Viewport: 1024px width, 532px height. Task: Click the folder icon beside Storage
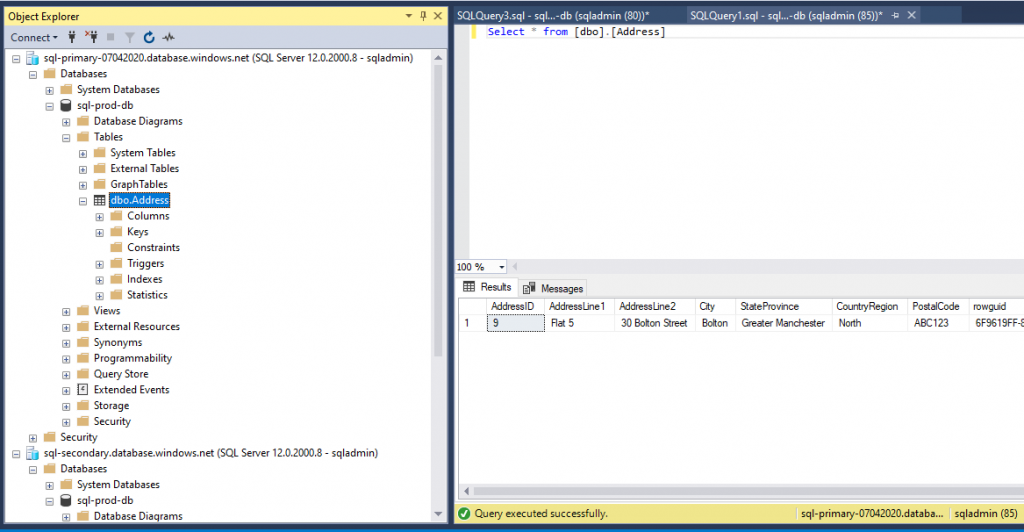coord(83,405)
